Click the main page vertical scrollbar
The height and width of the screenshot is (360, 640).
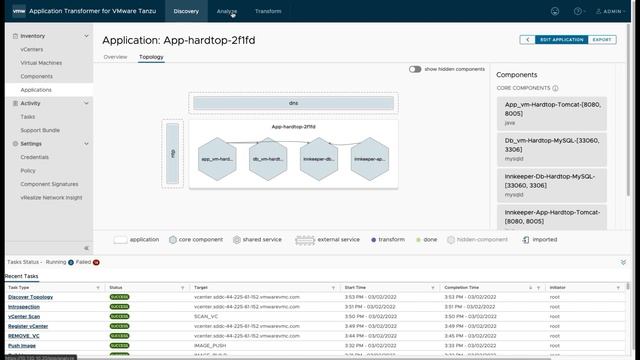(628, 110)
